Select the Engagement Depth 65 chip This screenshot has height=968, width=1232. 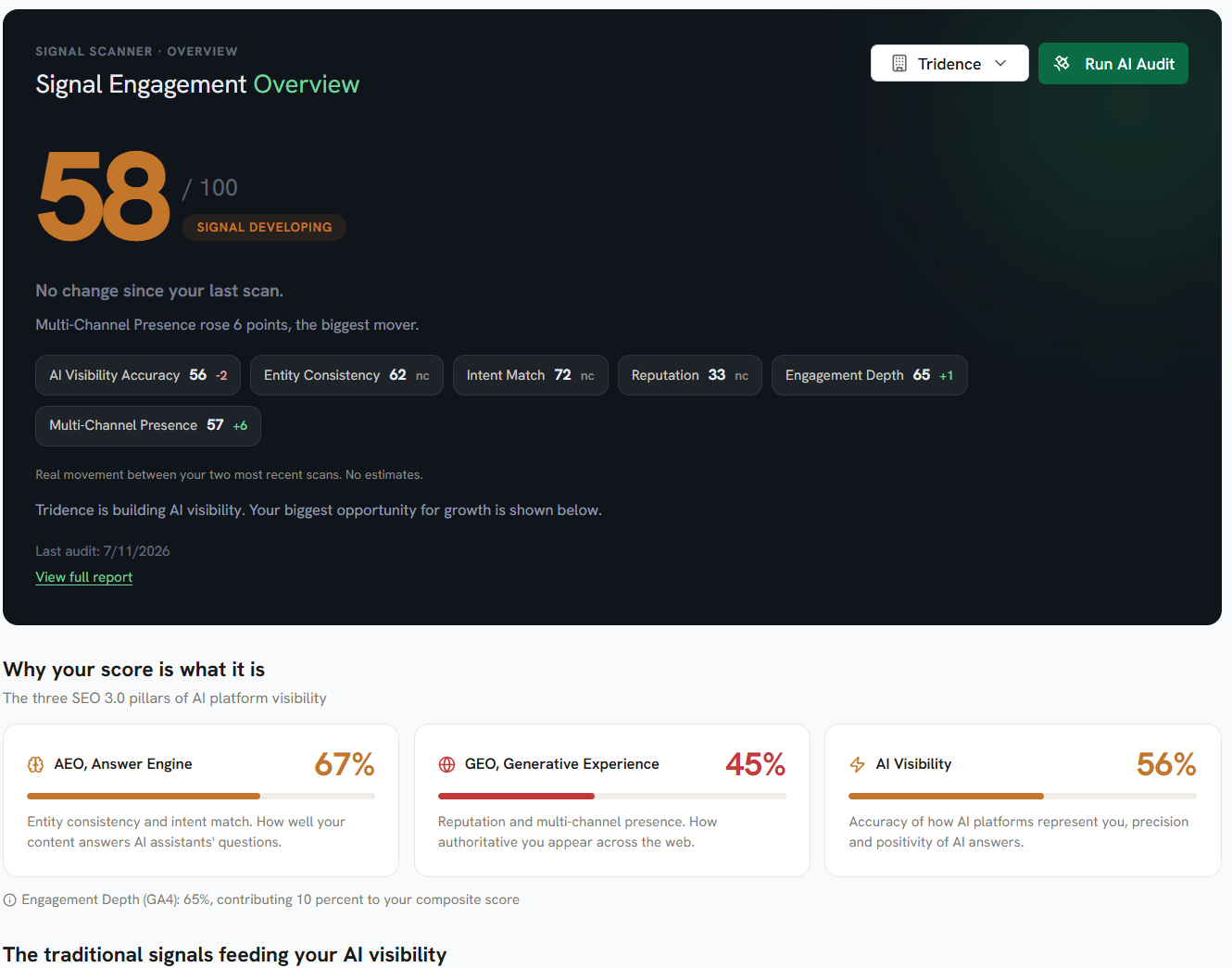(870, 375)
